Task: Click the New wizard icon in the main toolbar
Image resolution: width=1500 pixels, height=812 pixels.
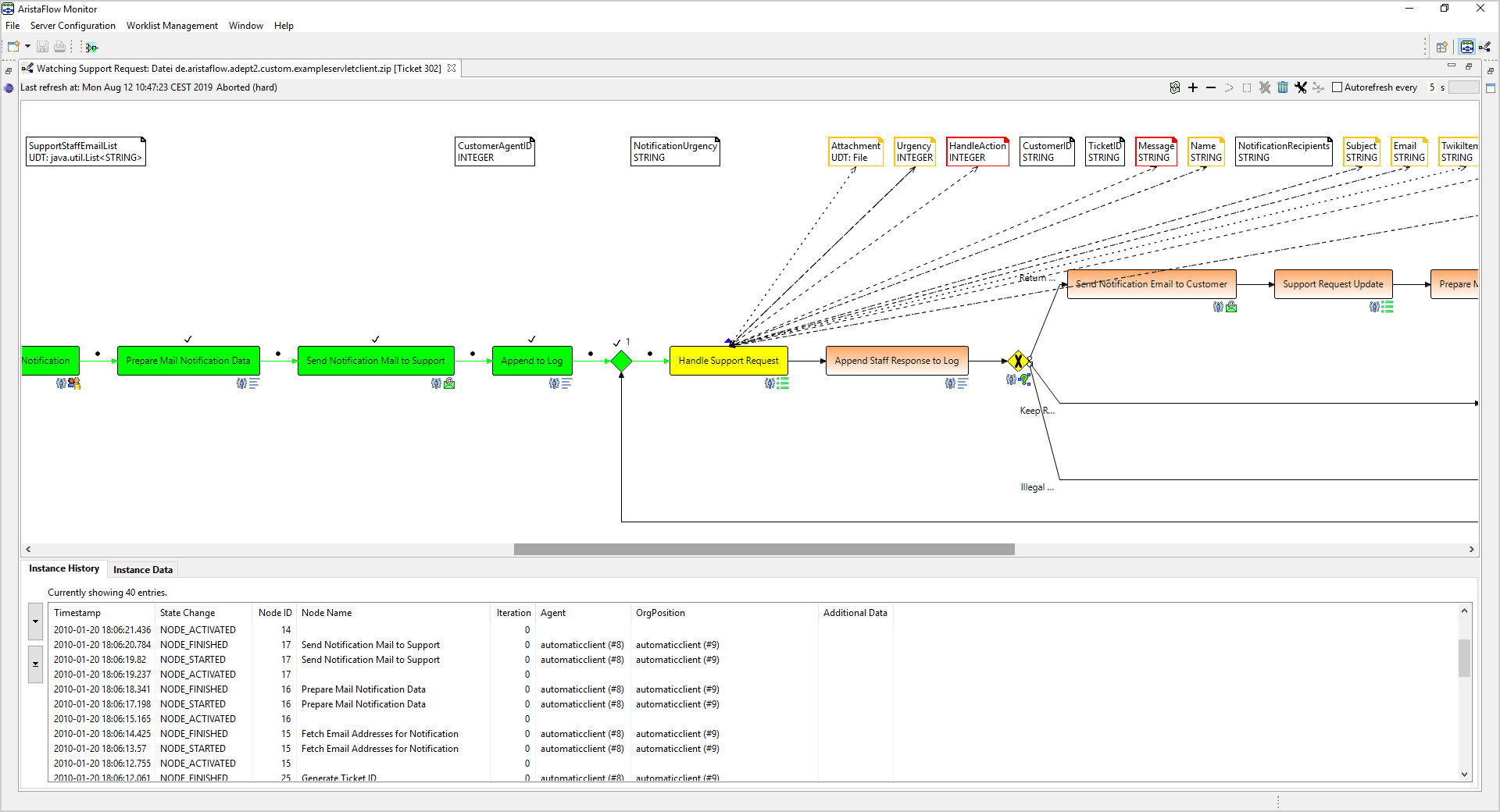Action: coord(13,47)
